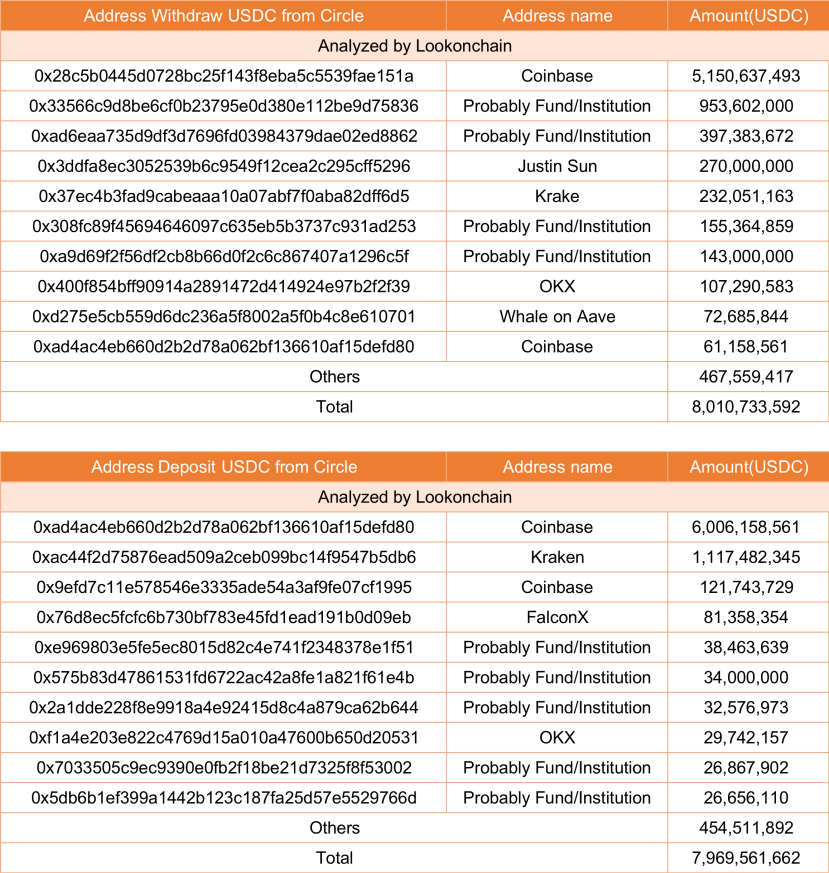Click the amount 5,150,637,493
Viewport: 829px width, 873px height.
pyautogui.click(x=746, y=76)
